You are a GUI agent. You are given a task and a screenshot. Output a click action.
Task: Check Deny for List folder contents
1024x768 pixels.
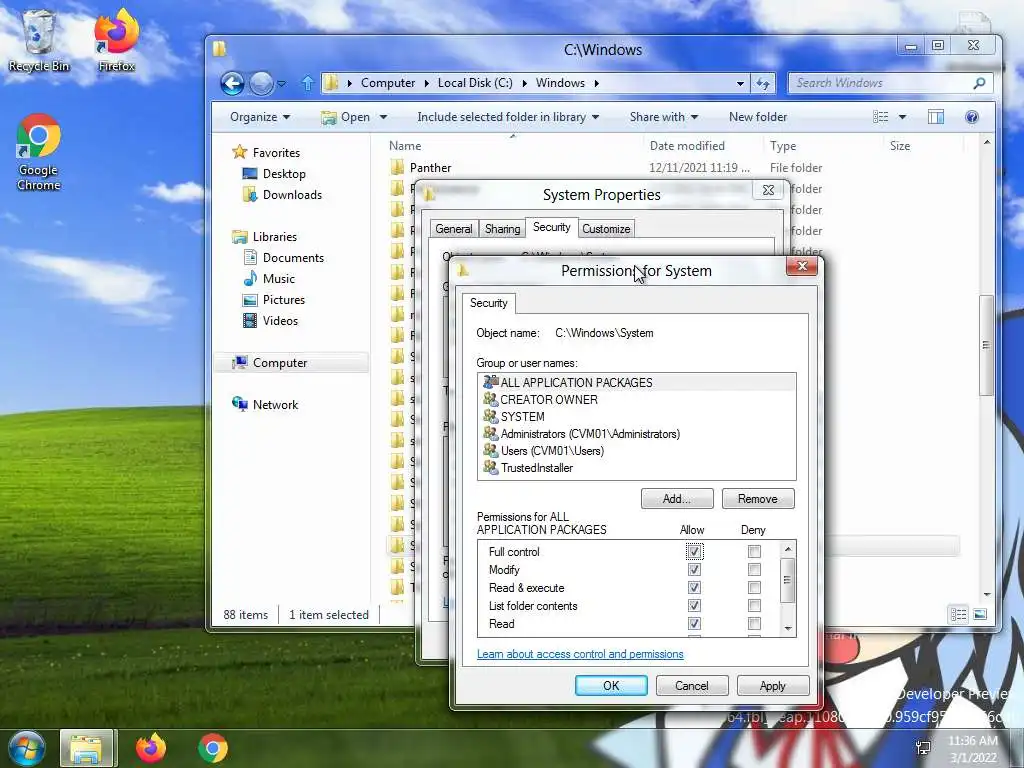click(x=754, y=606)
